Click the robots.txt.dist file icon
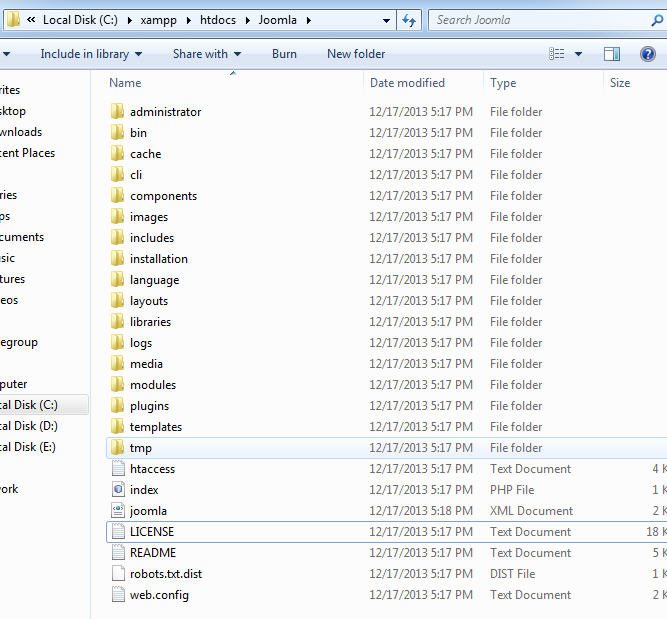Image resolution: width=667 pixels, height=619 pixels. pos(117,574)
